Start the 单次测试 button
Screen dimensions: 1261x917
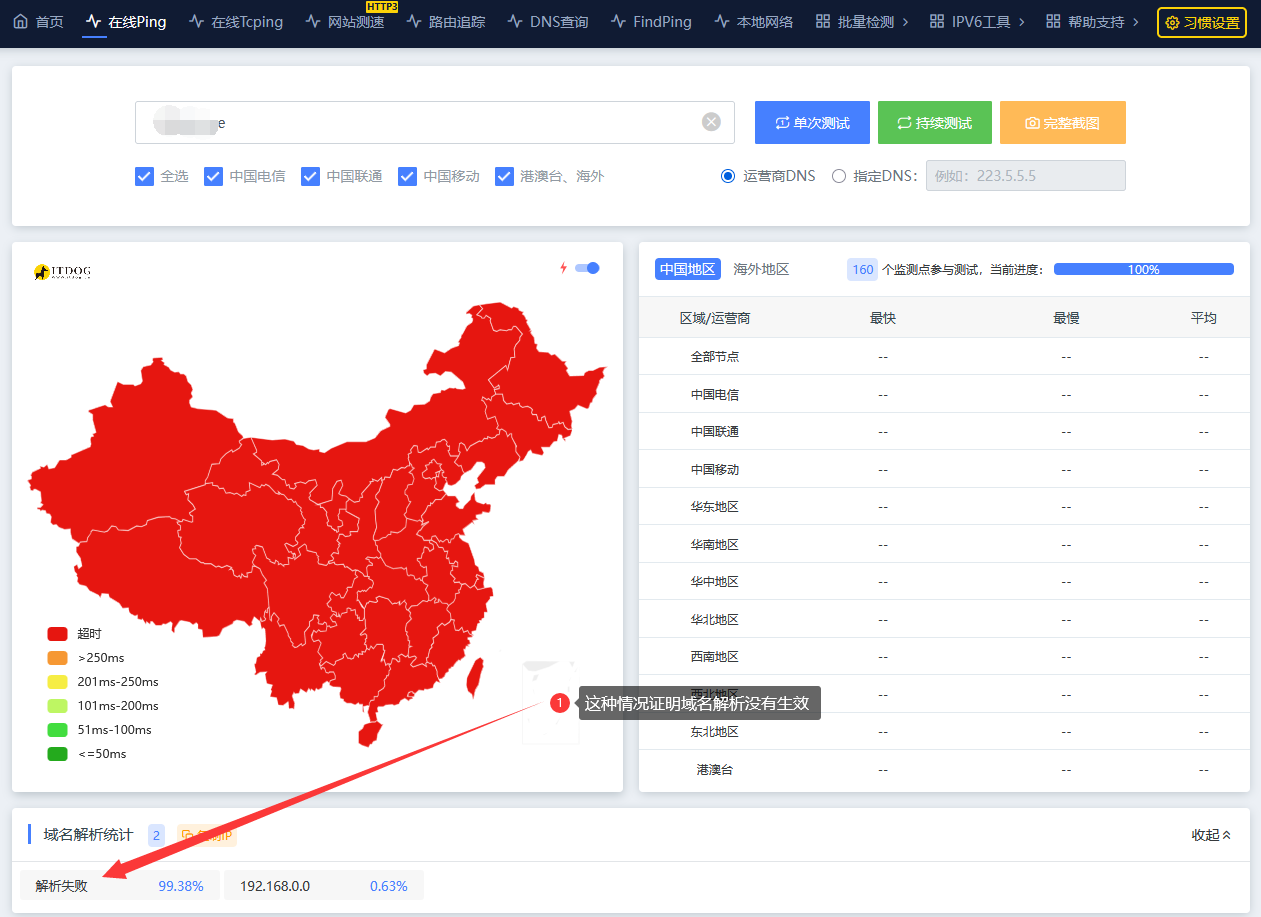[x=812, y=123]
